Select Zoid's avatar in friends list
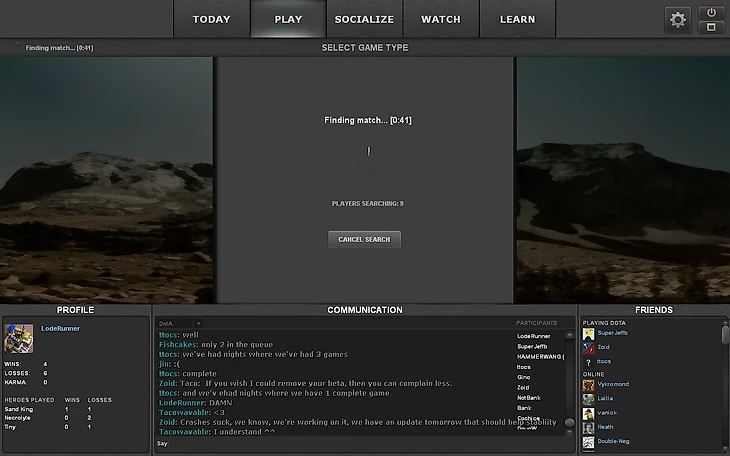This screenshot has height=456, width=730. (589, 347)
